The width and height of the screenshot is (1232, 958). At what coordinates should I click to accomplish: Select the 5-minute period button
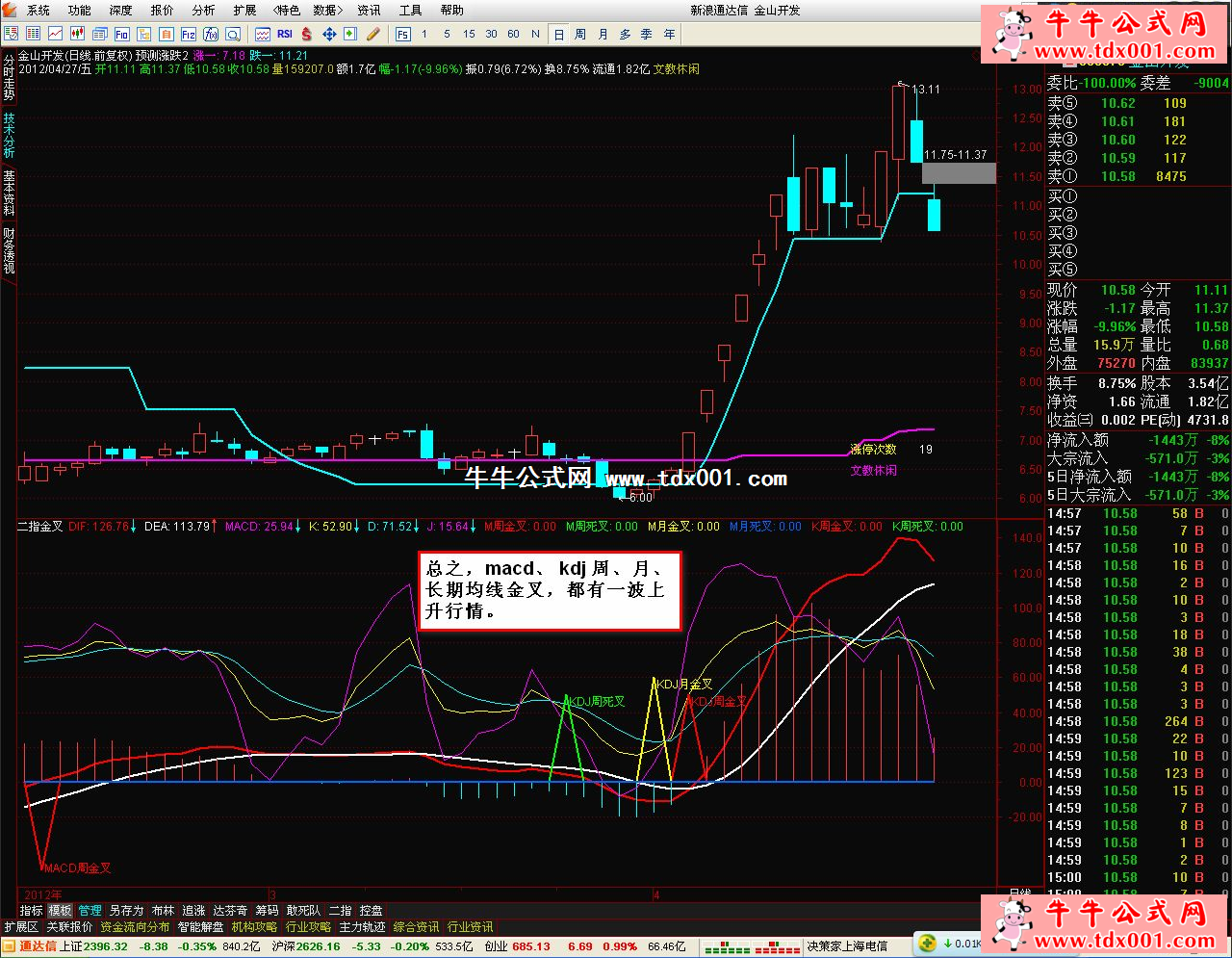(x=447, y=34)
